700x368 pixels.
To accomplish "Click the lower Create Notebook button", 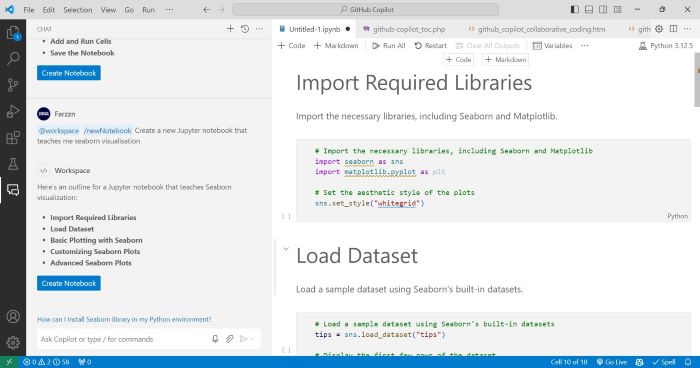I will 69,283.
